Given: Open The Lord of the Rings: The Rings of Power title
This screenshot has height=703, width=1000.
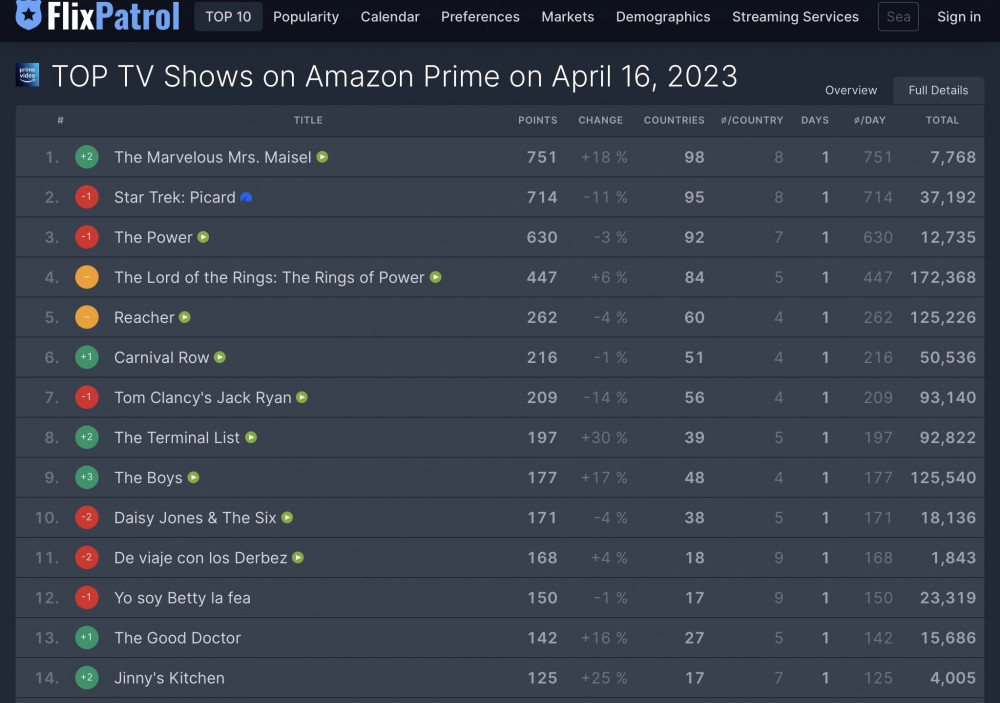Looking at the screenshot, I should point(269,278).
